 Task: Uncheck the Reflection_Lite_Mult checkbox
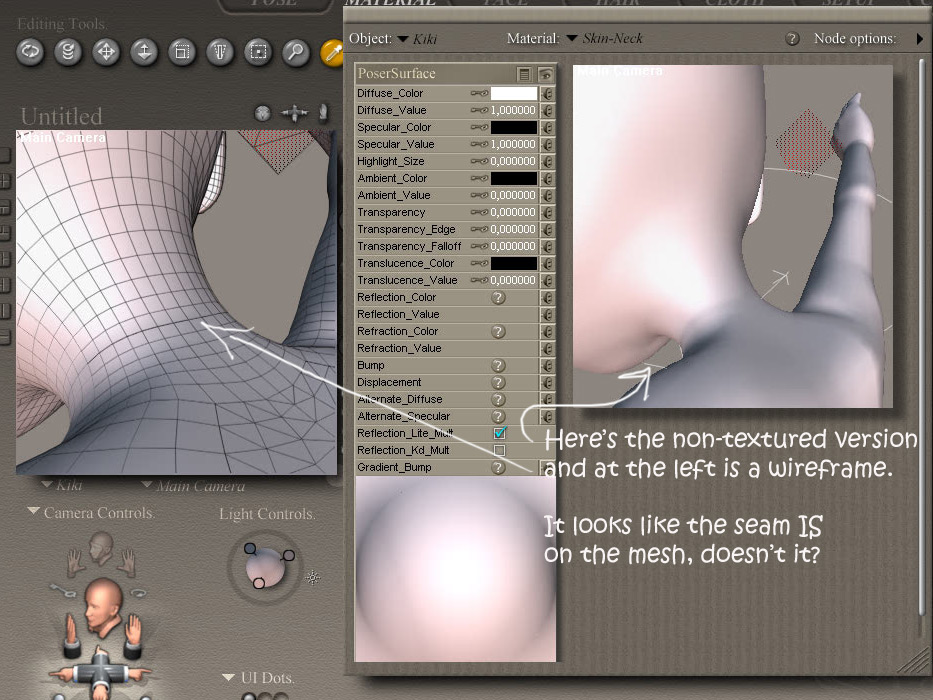500,434
